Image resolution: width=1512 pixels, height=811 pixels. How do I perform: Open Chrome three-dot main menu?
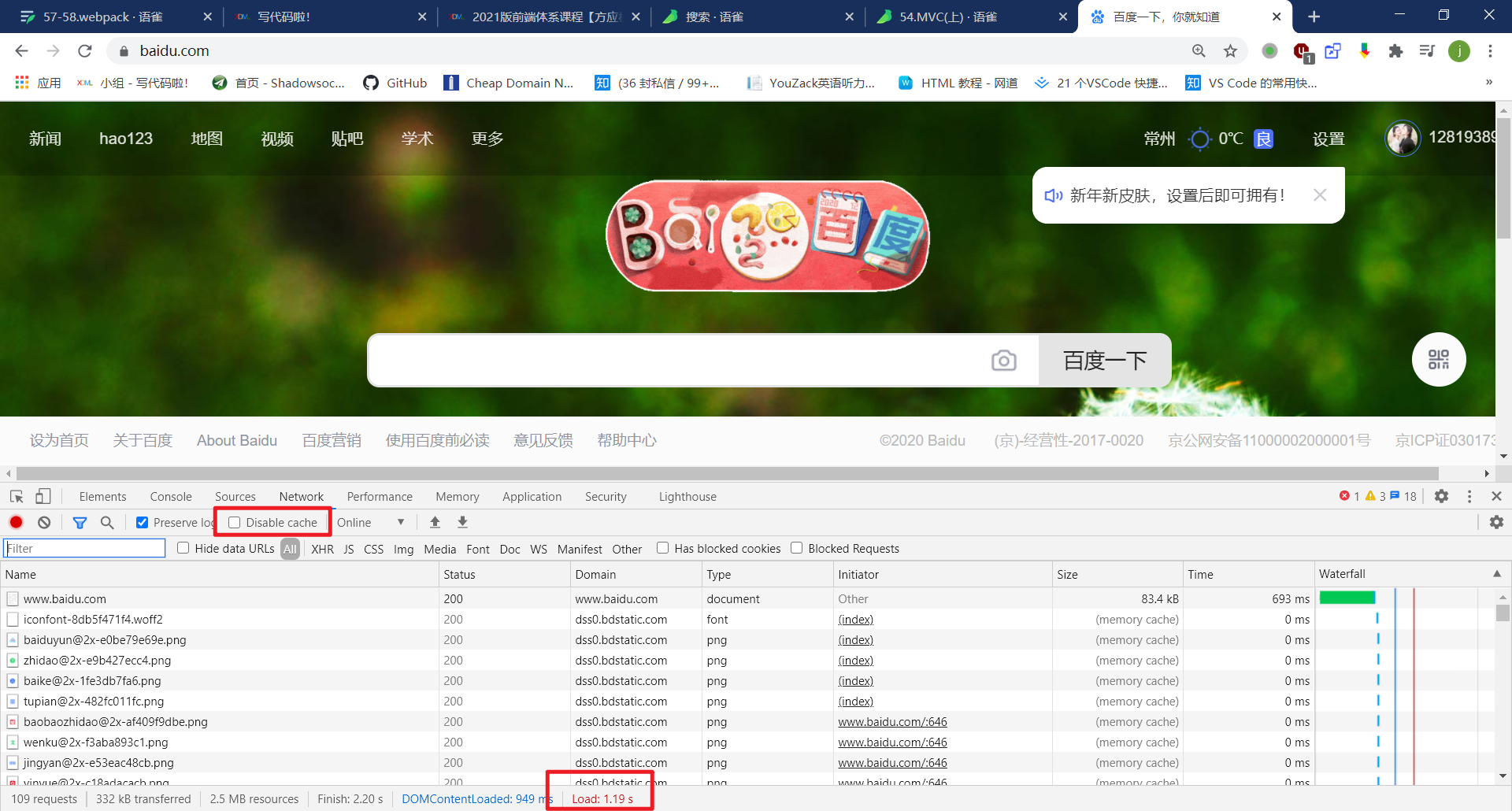1490,51
